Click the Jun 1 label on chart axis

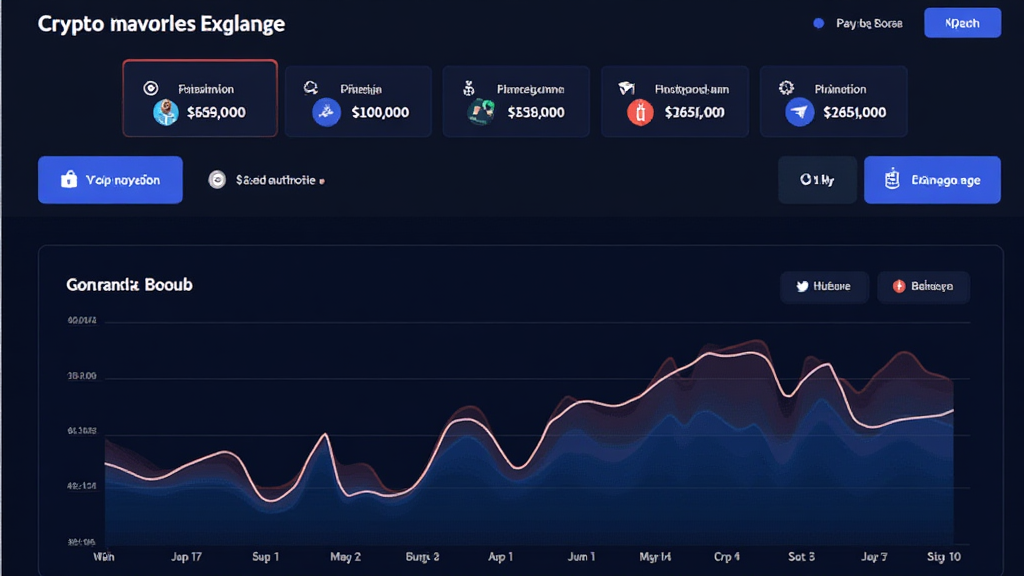pos(580,555)
